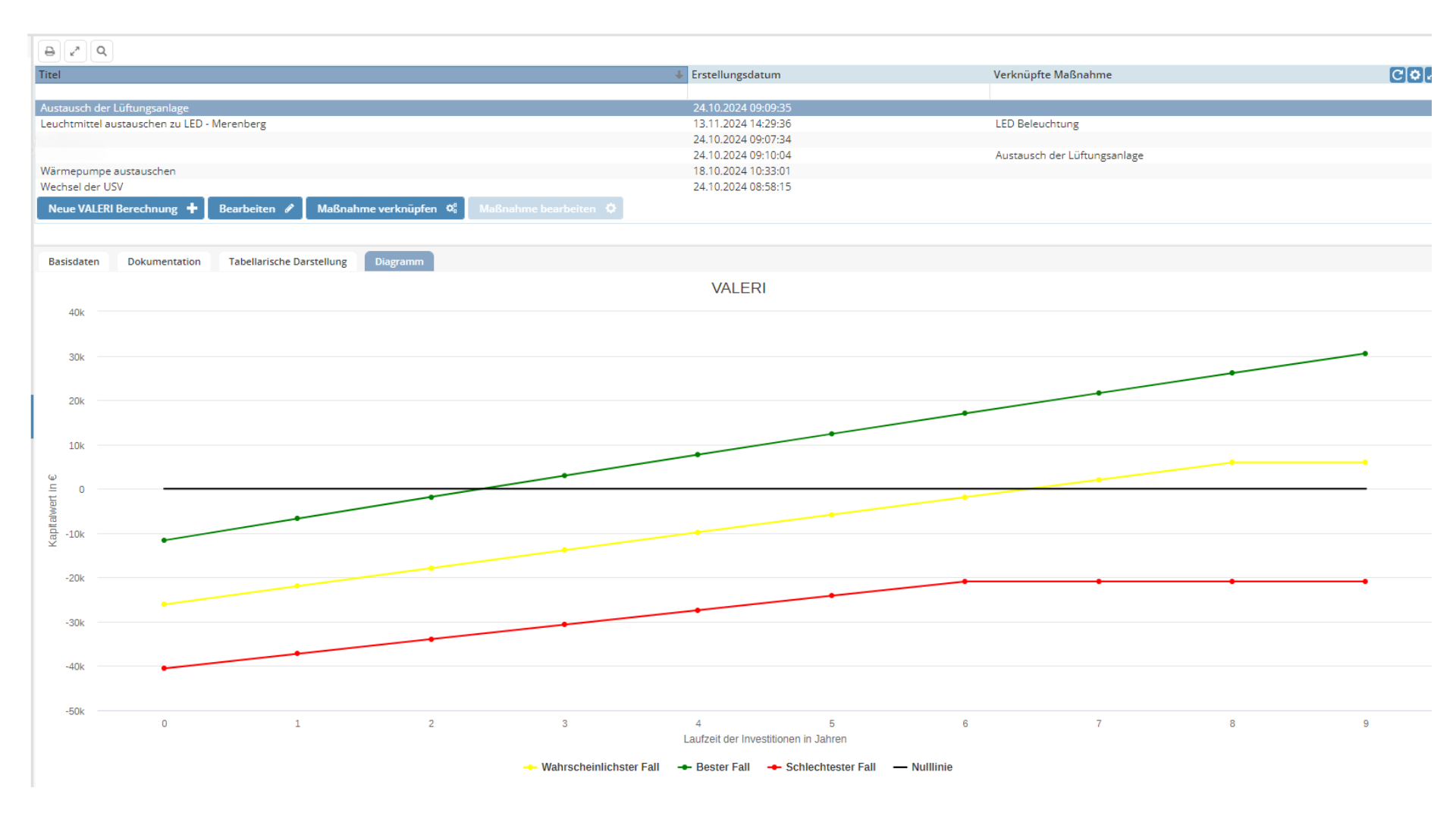
Task: Click date 24.10.2024 09:10:04
Action: click(x=742, y=155)
